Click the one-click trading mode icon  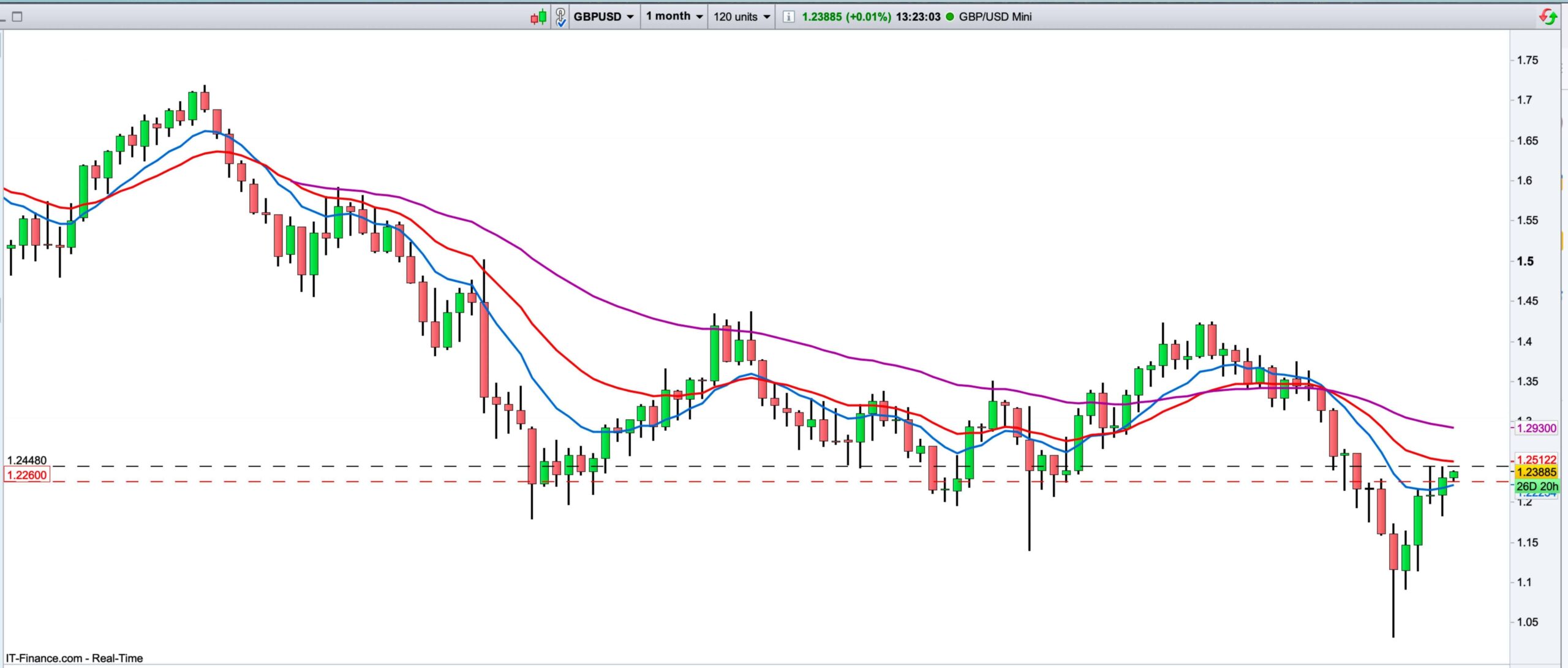[560, 17]
